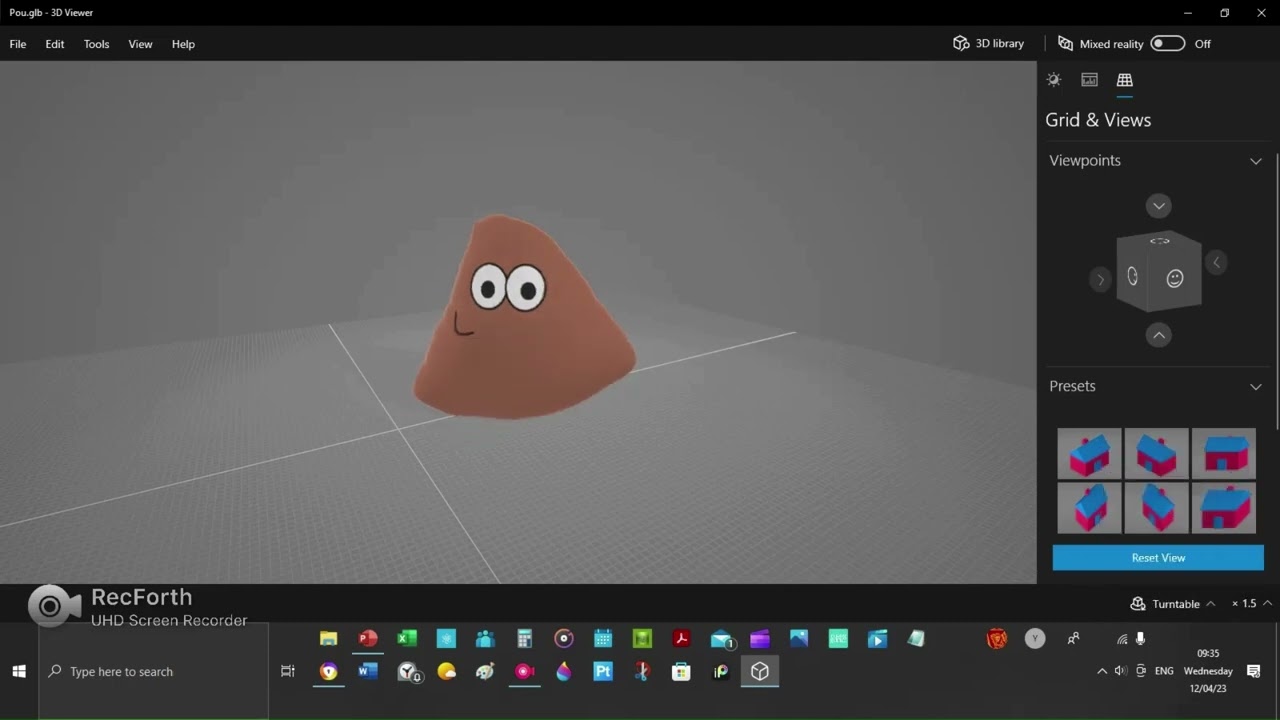Select the Grid & Views tab icon
1280x720 pixels.
pyautogui.click(x=1125, y=80)
